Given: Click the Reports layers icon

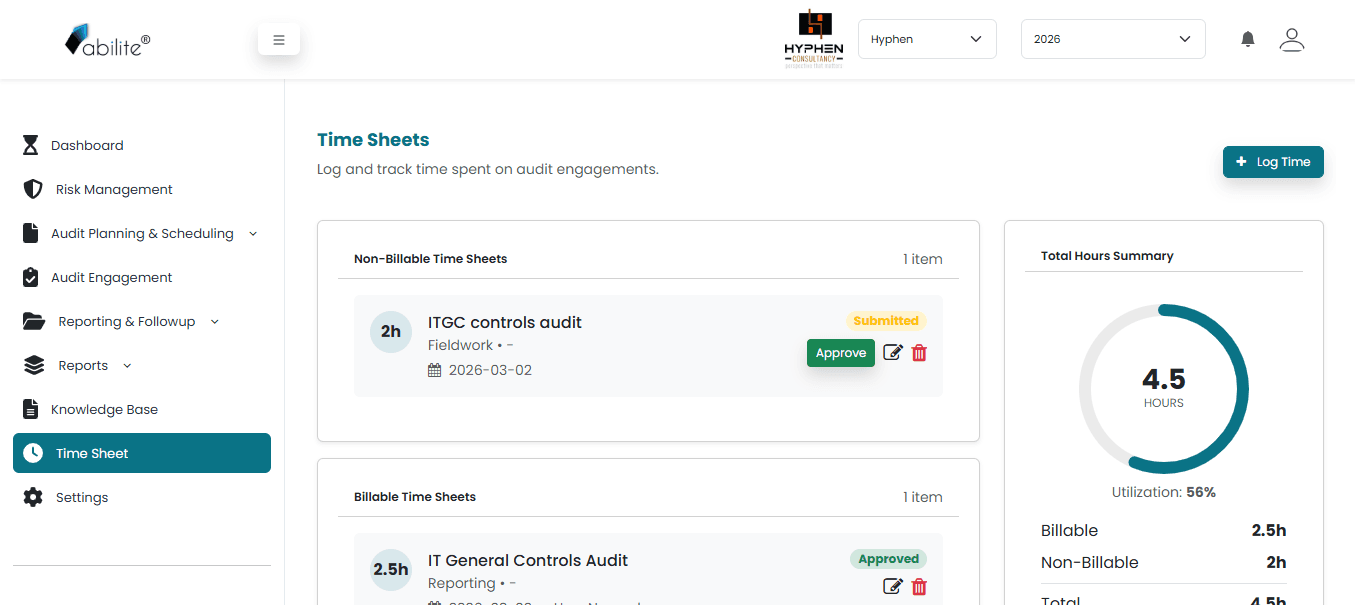Looking at the screenshot, I should click(x=34, y=365).
